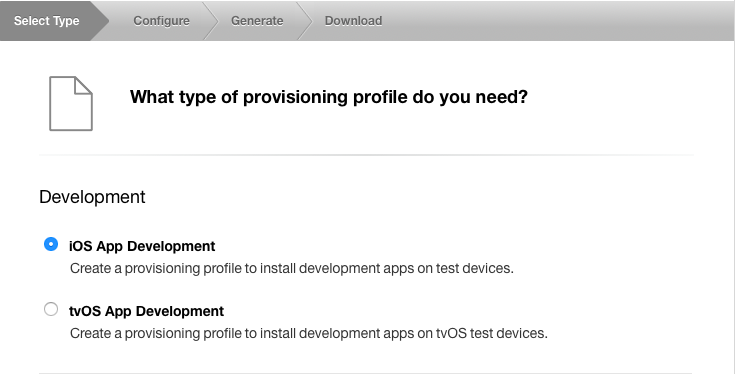Click the blank document icon
Viewport: 735px width, 374px height.
[71, 104]
